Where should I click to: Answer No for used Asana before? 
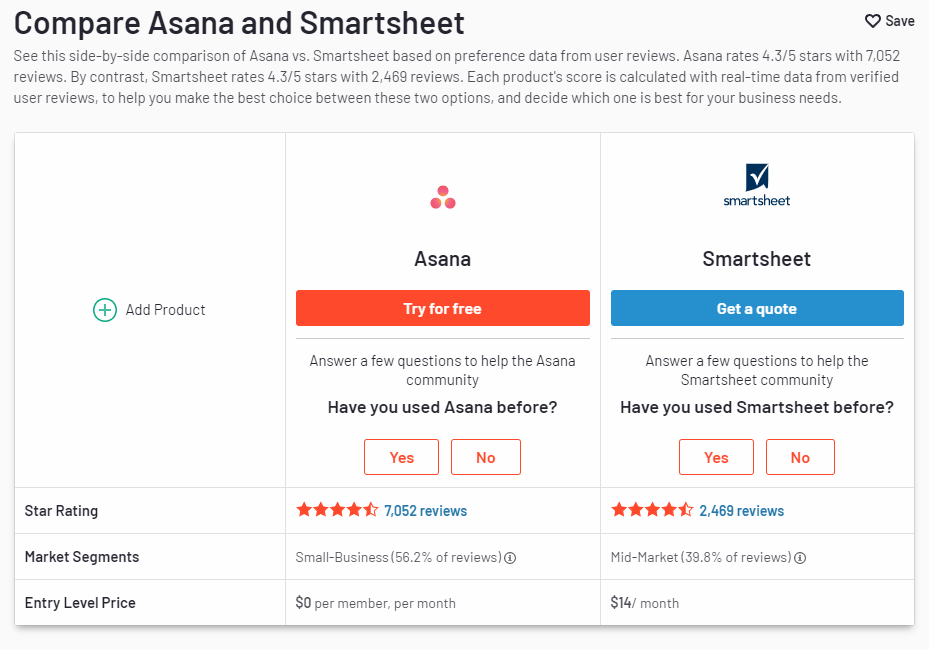[x=486, y=457]
